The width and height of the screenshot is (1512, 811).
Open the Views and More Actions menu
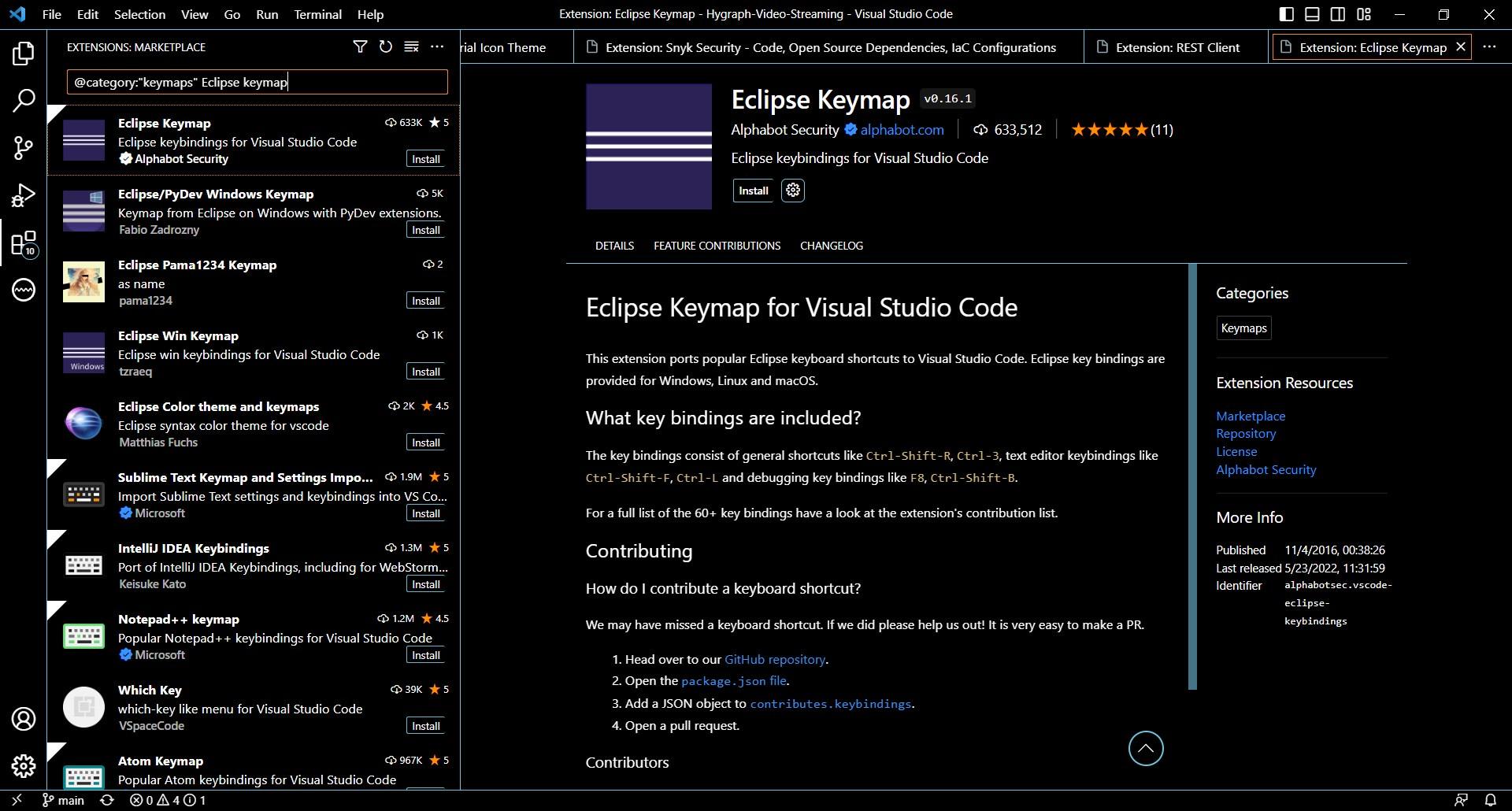coord(437,47)
